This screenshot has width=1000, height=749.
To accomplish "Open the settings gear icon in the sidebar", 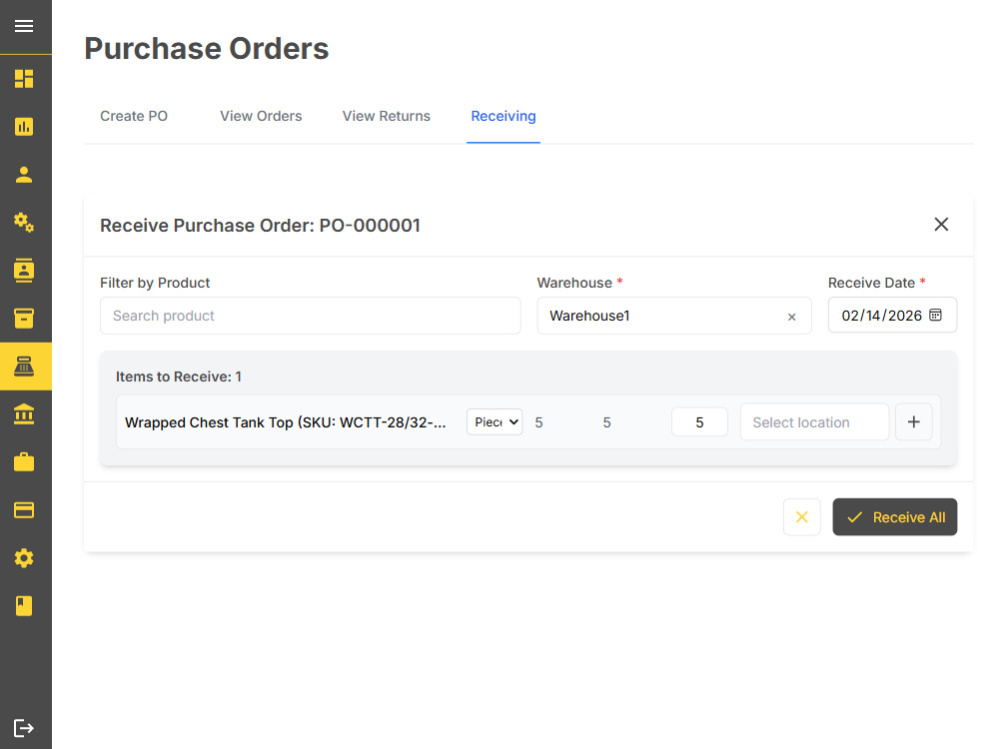I will 24,558.
